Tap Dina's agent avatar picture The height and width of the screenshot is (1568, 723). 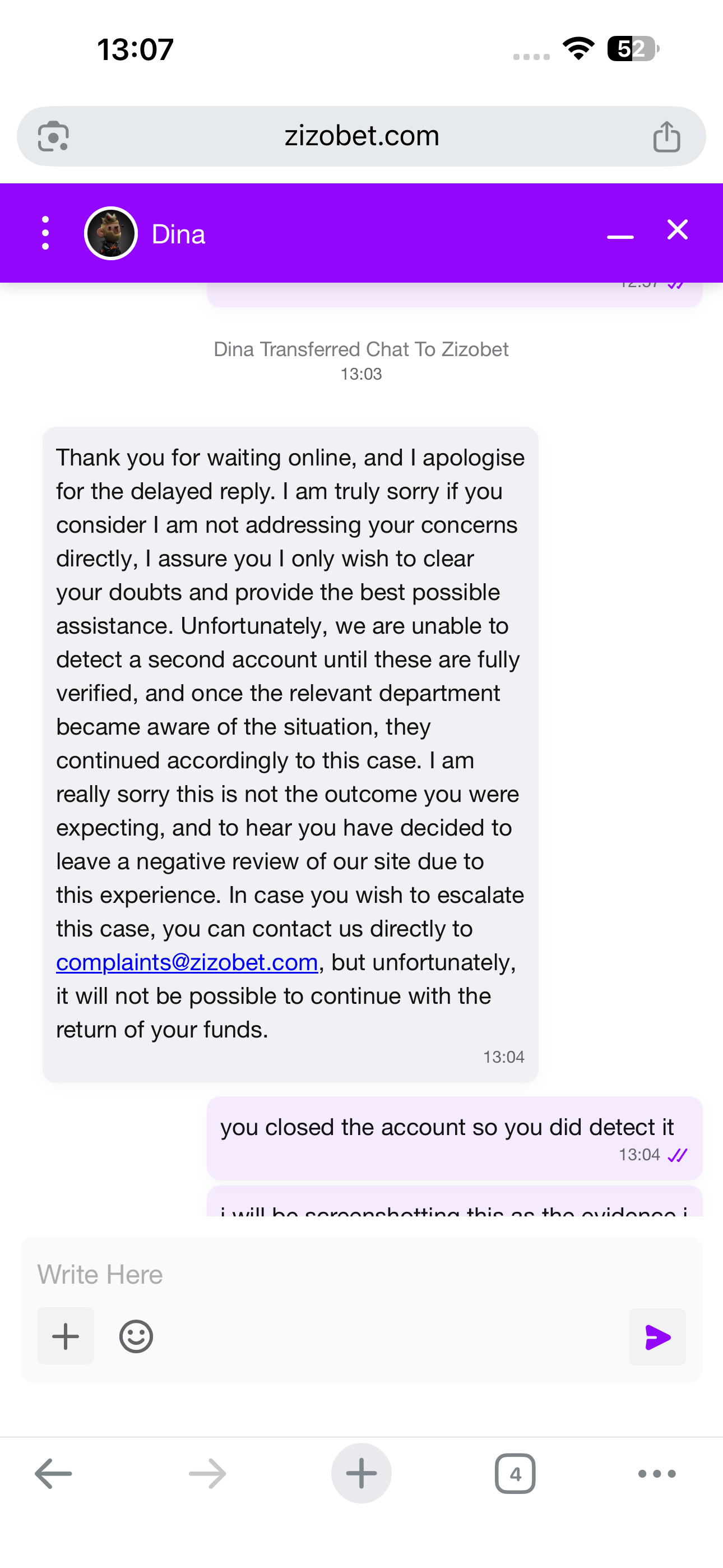click(111, 233)
